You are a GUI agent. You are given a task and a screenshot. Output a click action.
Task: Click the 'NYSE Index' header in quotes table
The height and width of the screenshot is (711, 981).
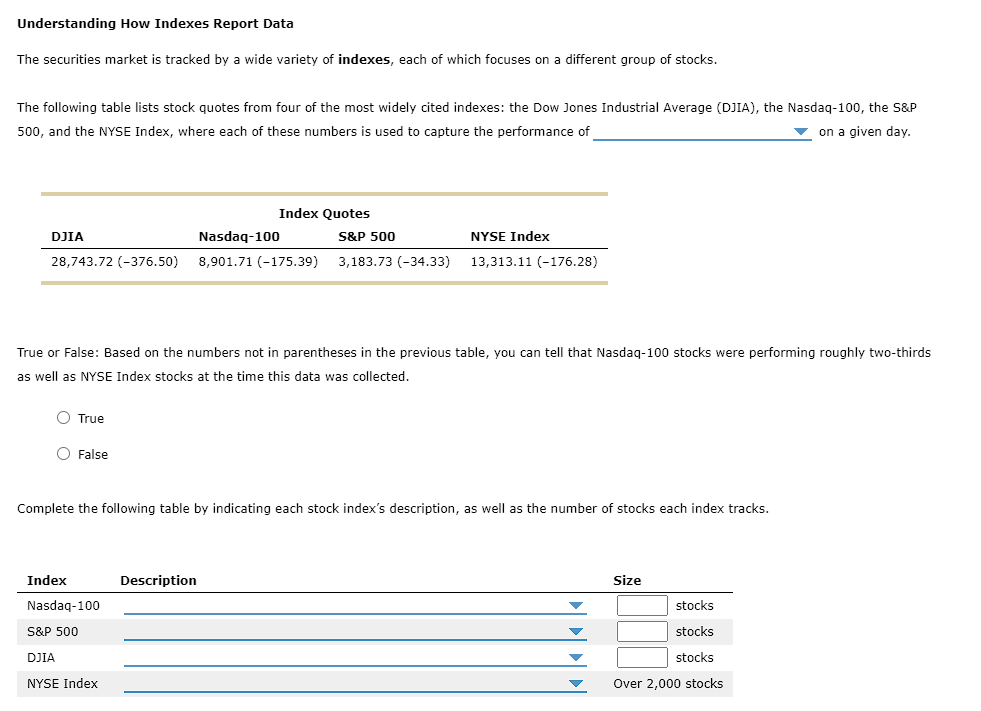tap(510, 237)
